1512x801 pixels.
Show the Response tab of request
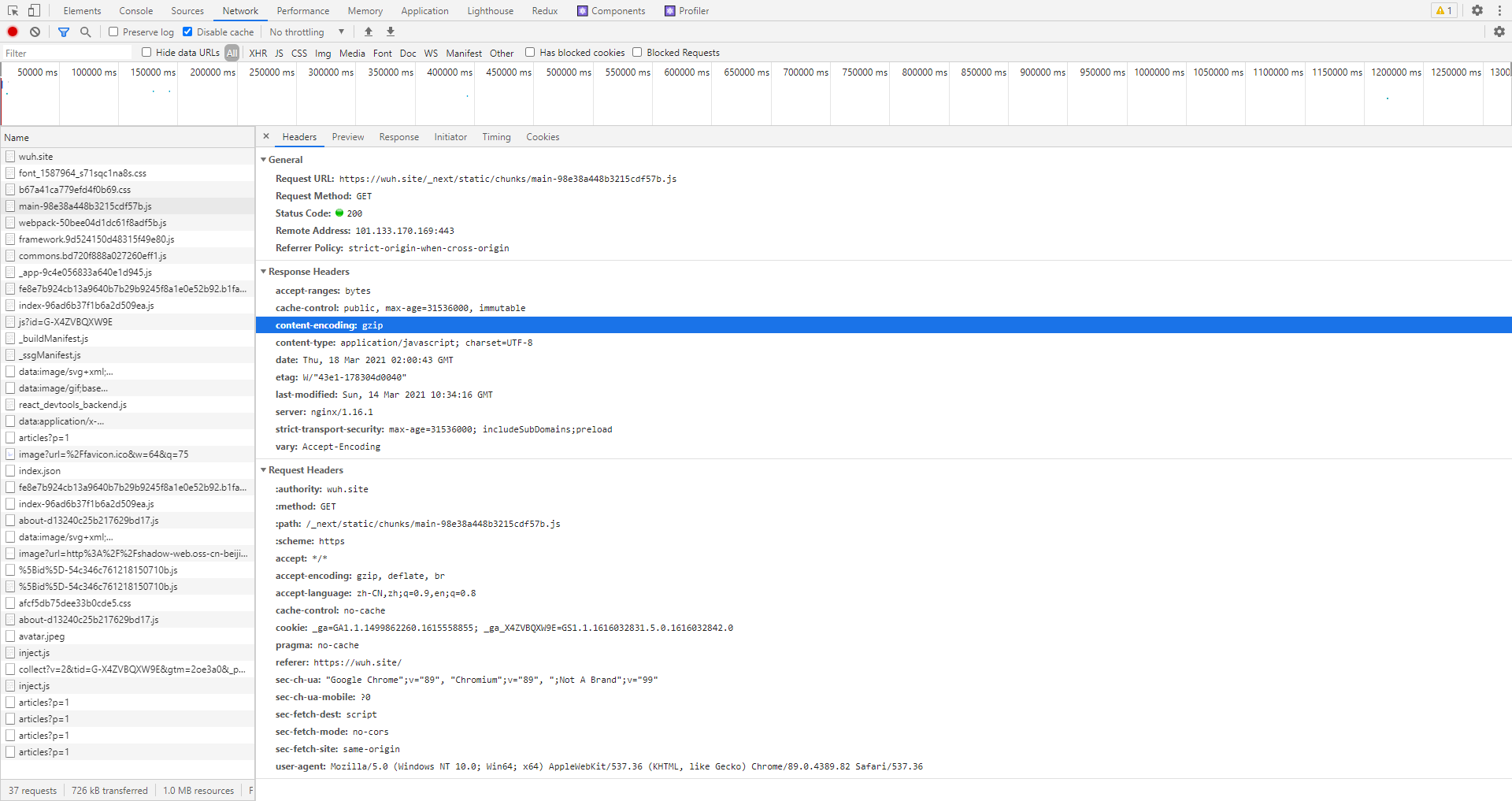[x=399, y=136]
